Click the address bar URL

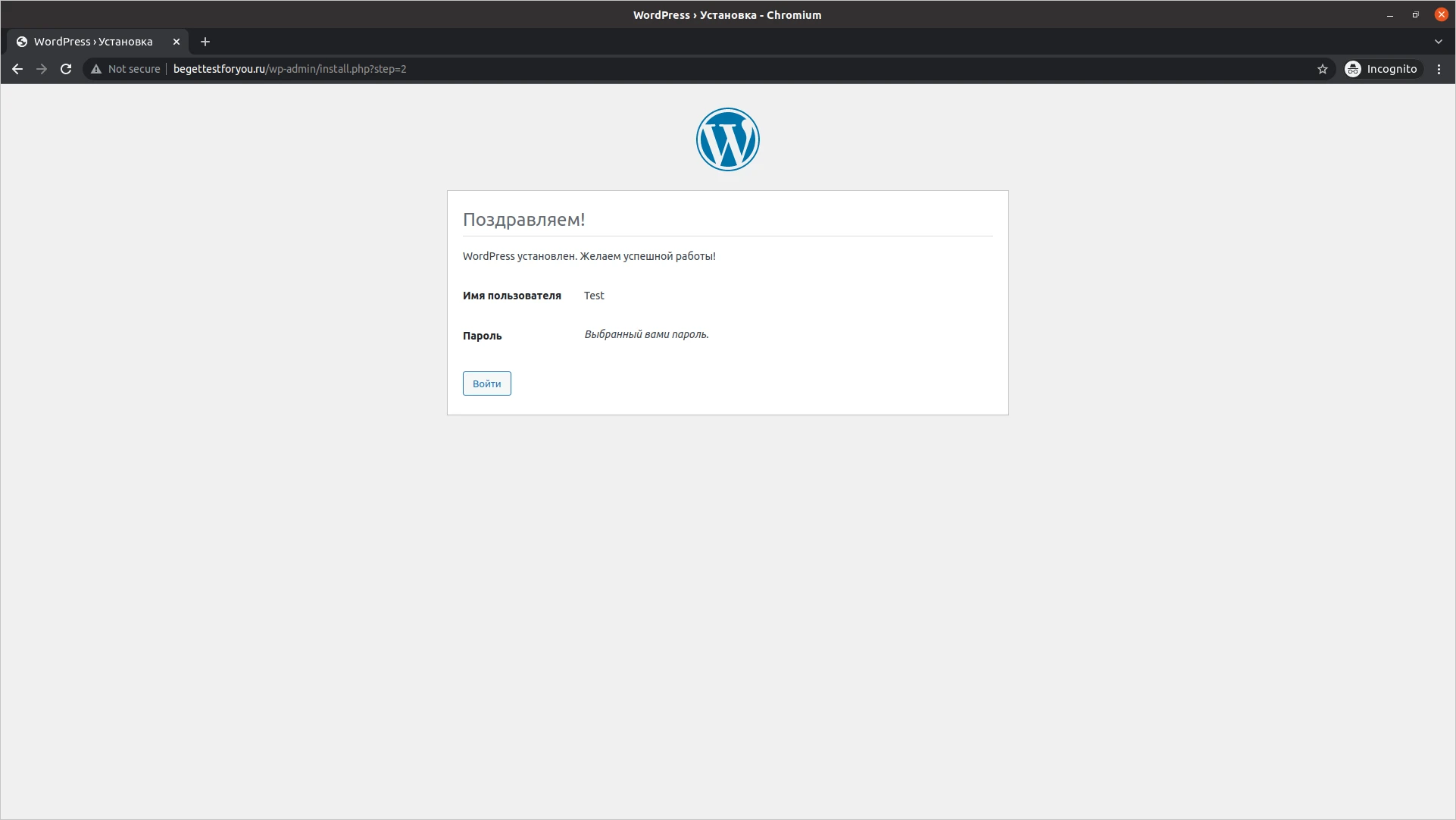289,69
